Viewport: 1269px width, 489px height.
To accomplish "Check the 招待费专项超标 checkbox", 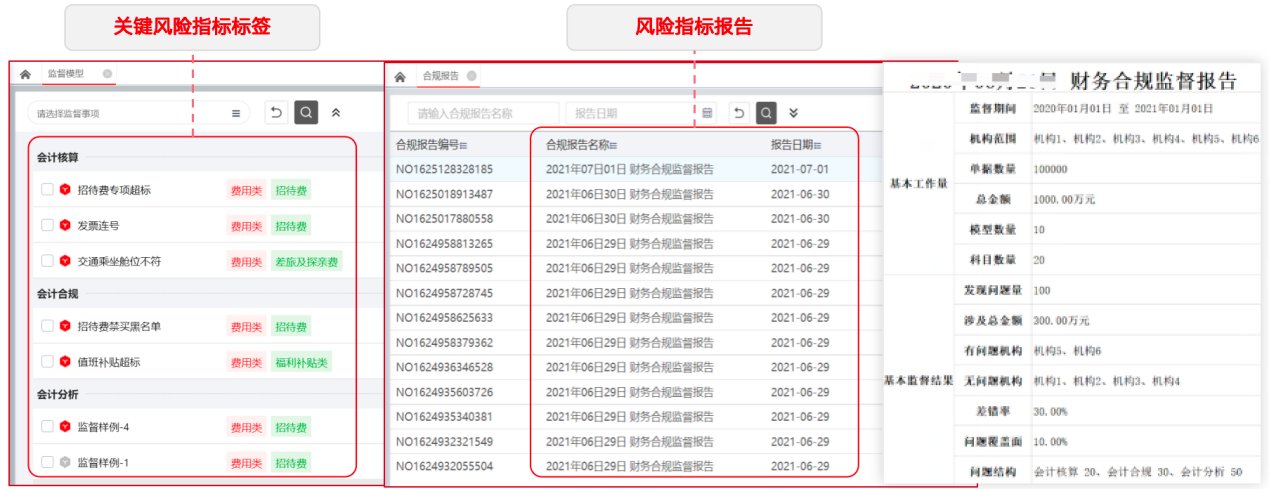I will tap(47, 189).
